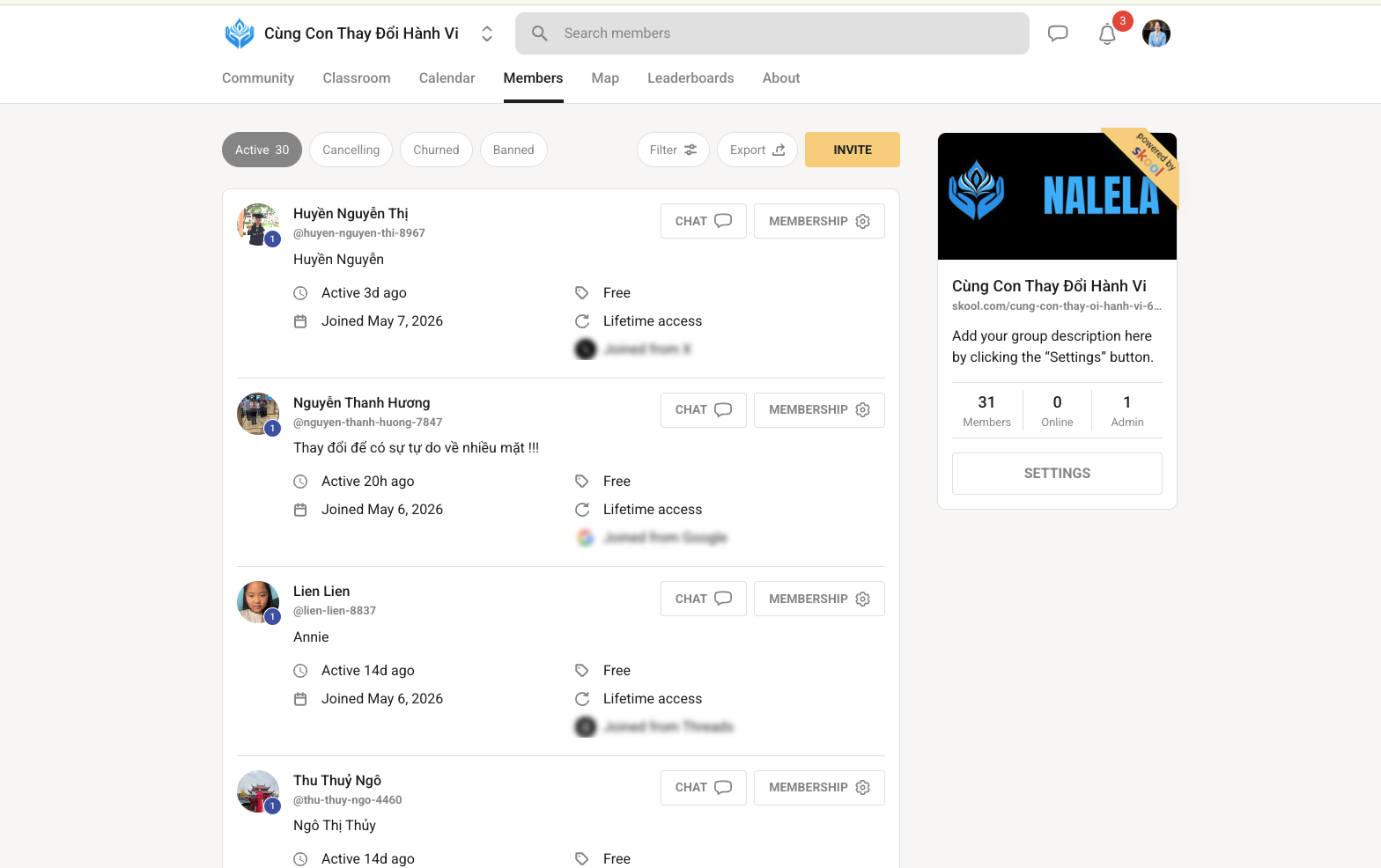The height and width of the screenshot is (868, 1381).
Task: Open Lien Lien's profile avatar
Action: (258, 602)
